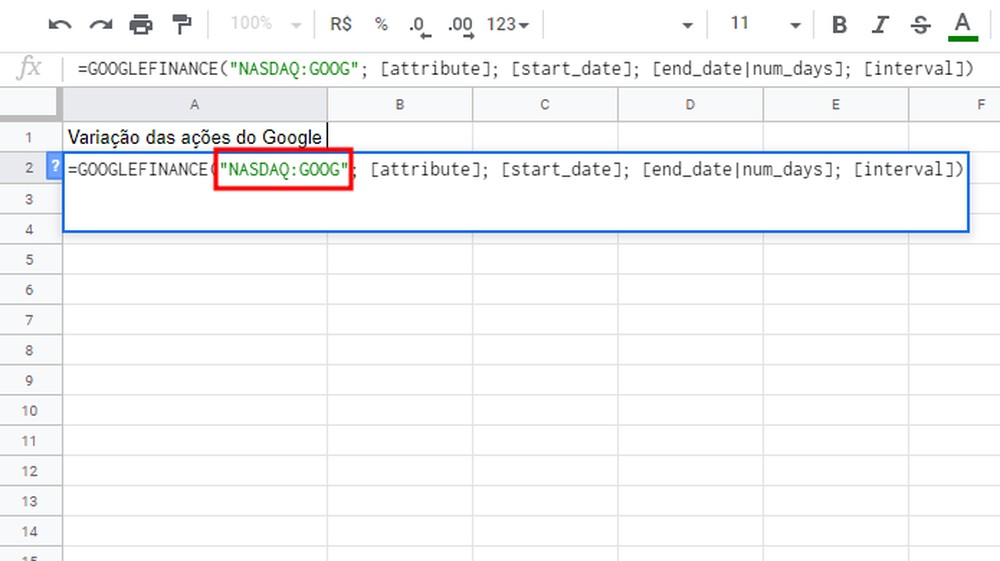Select column B header
This screenshot has width=1000, height=561.
[400, 105]
